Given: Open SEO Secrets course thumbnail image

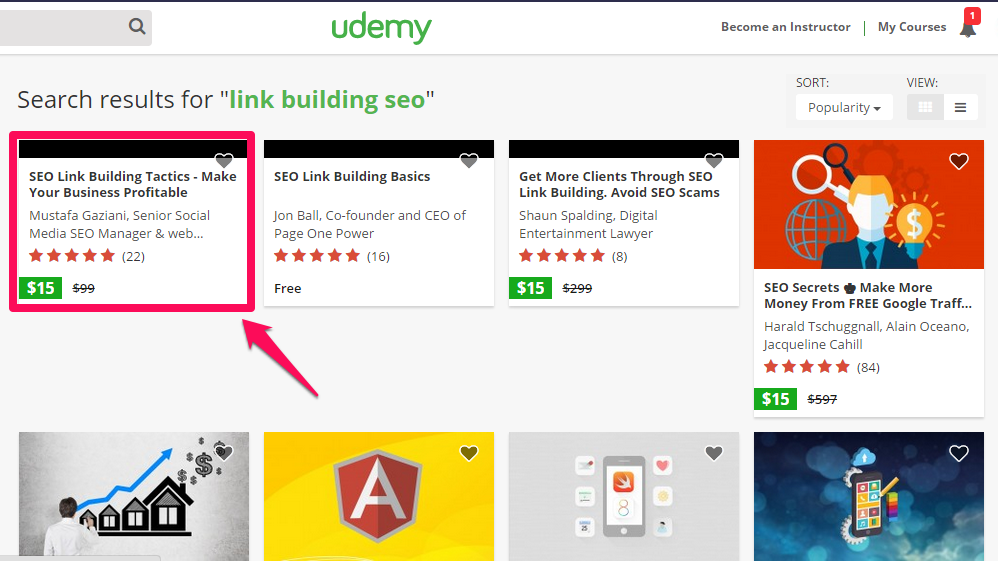Looking at the screenshot, I should [x=869, y=204].
